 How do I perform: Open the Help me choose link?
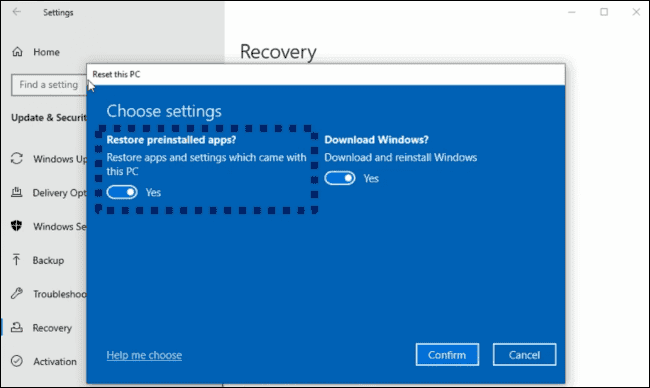point(144,355)
